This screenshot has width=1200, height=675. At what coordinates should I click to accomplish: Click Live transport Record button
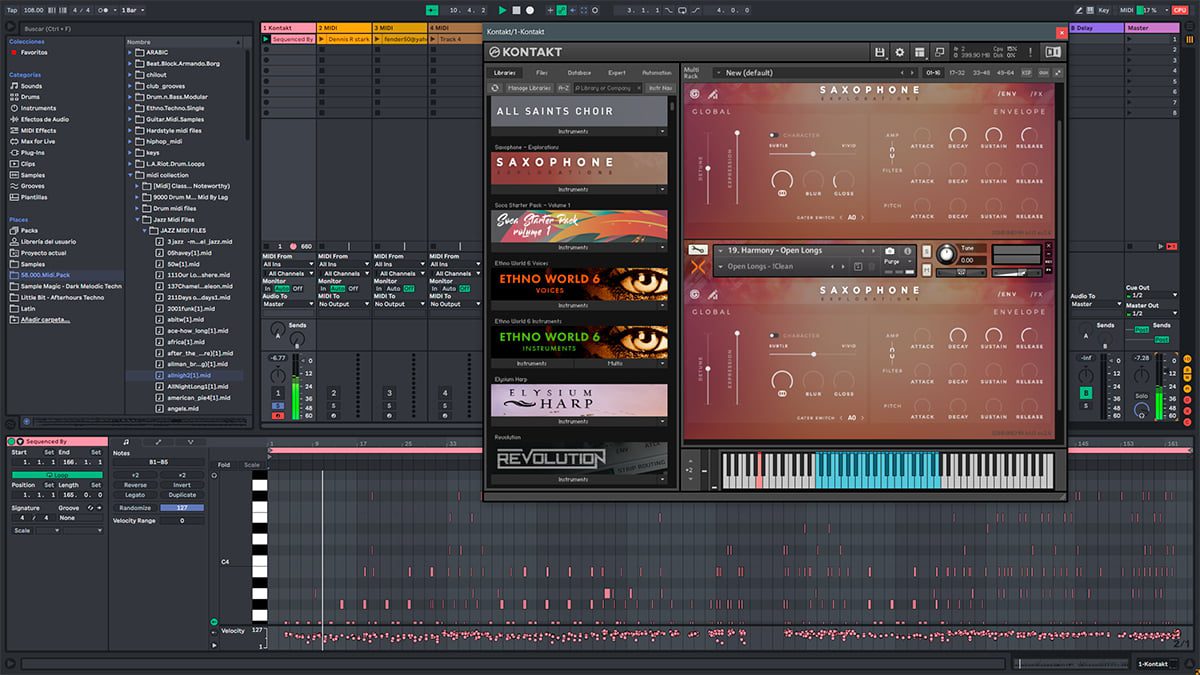click(529, 10)
